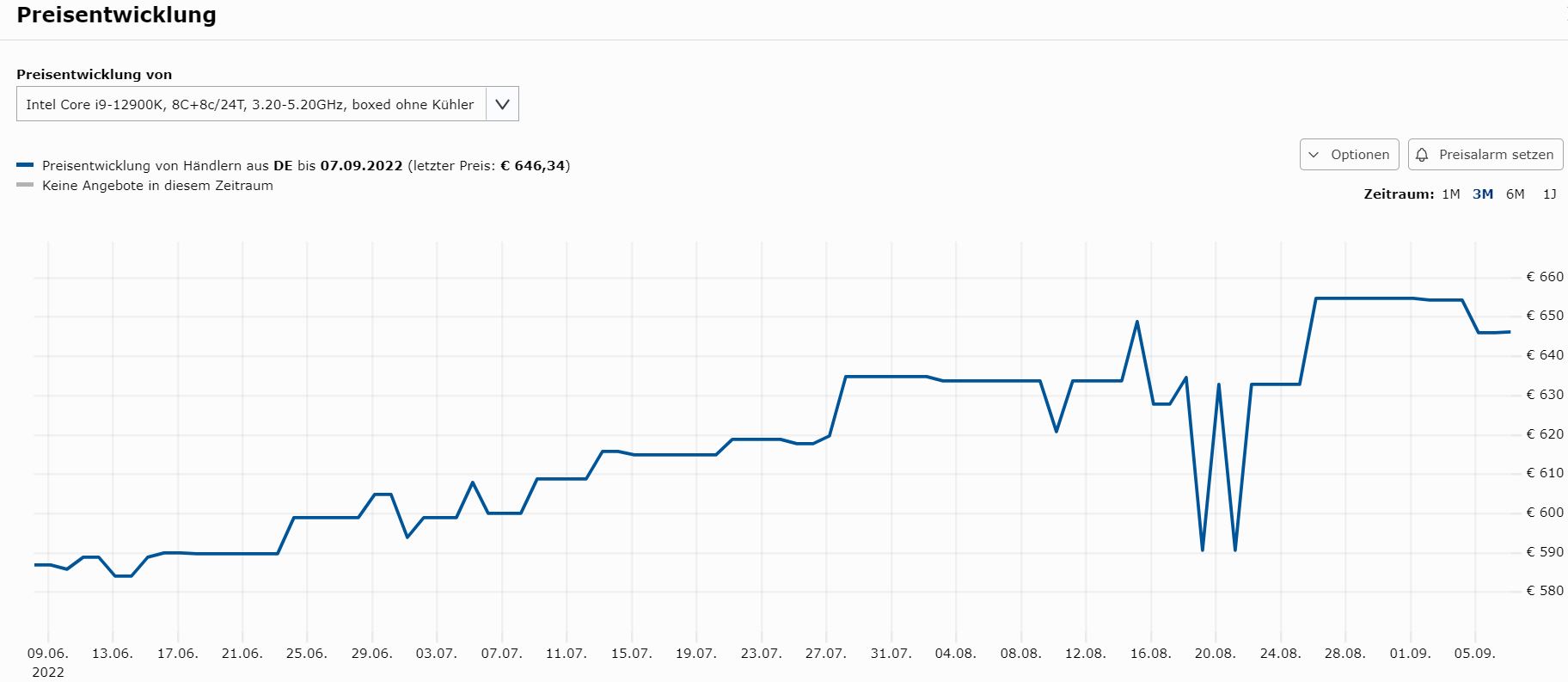The width and height of the screenshot is (1568, 682).
Task: Switch time range to 1M
Action: 1450,194
